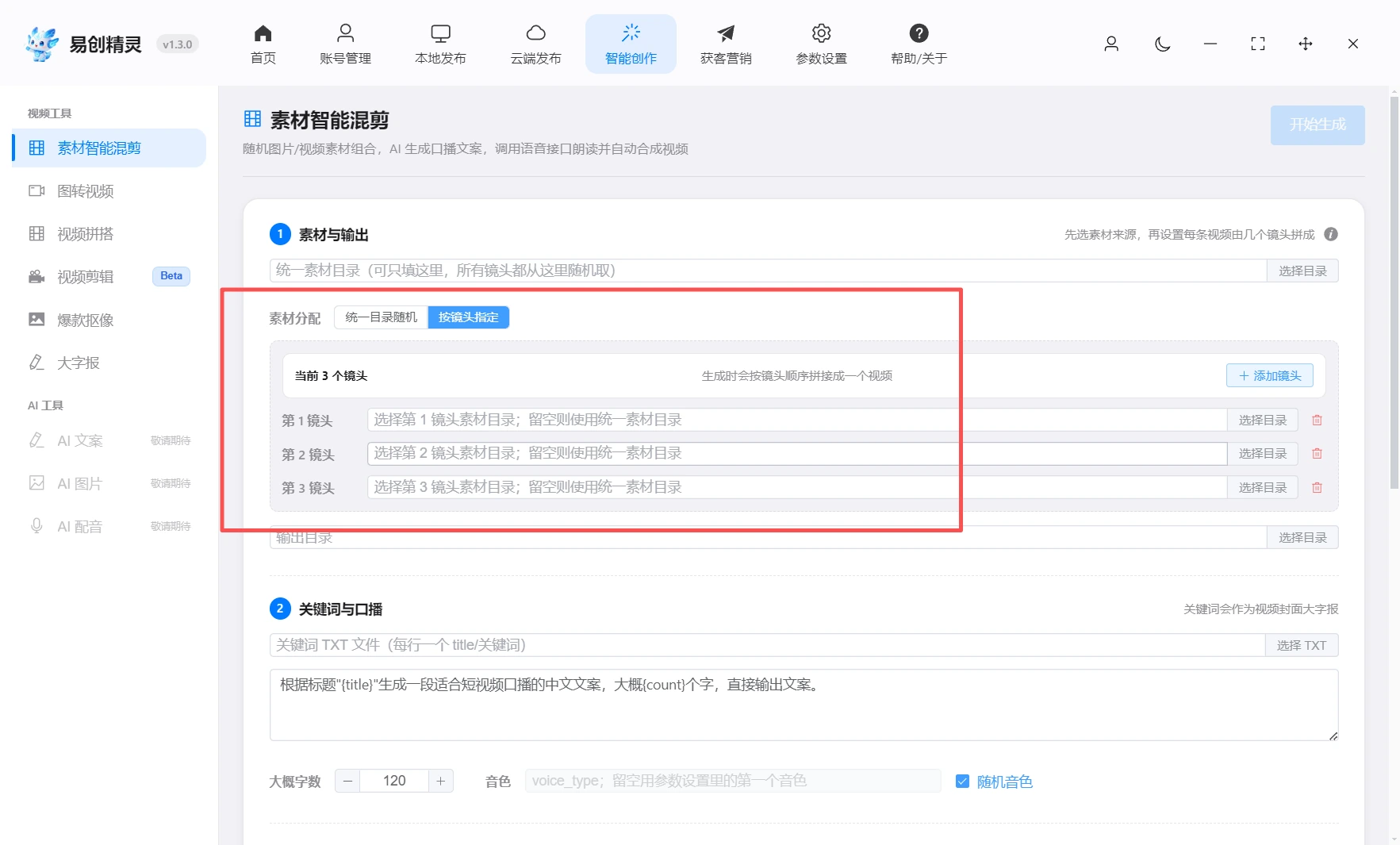This screenshot has width=1400, height=845.
Task: Increase 大概字数 with plus button
Action: tap(441, 782)
